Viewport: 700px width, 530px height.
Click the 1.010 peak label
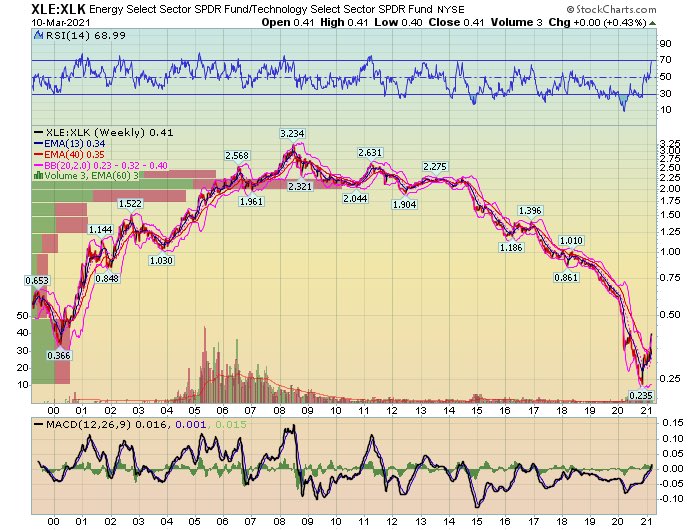coord(571,241)
